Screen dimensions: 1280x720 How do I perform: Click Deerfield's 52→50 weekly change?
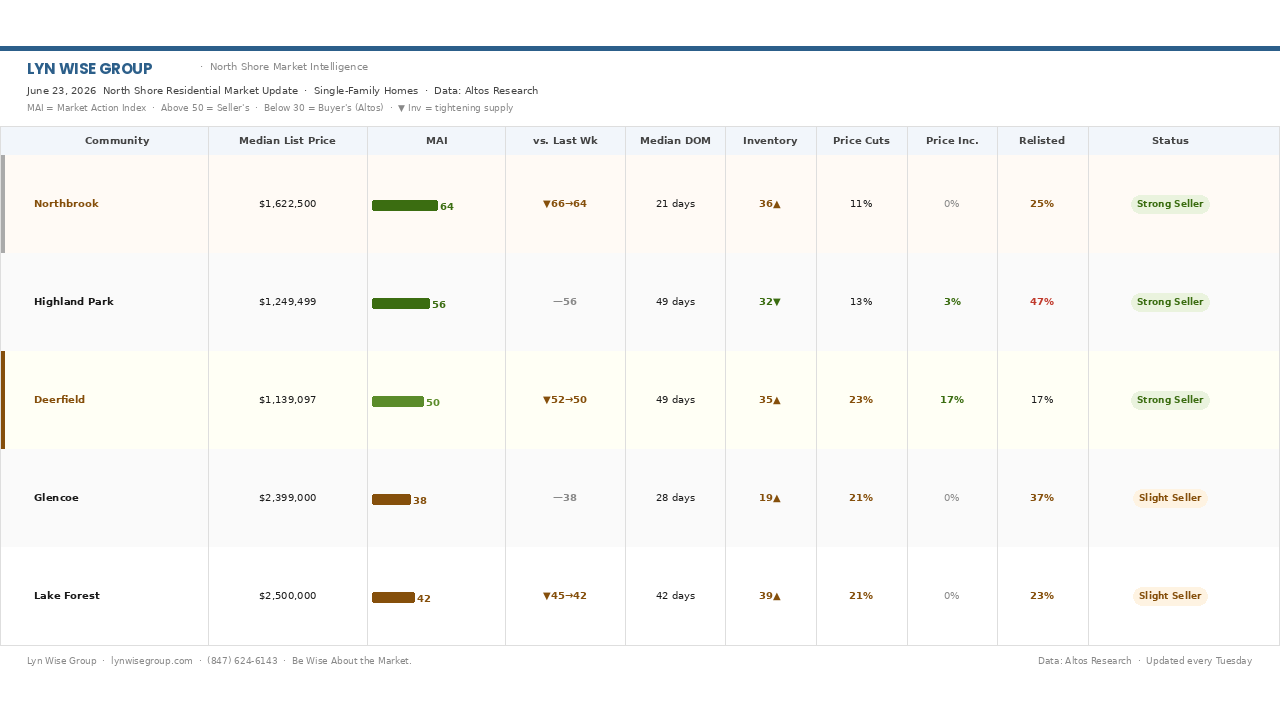click(x=565, y=400)
